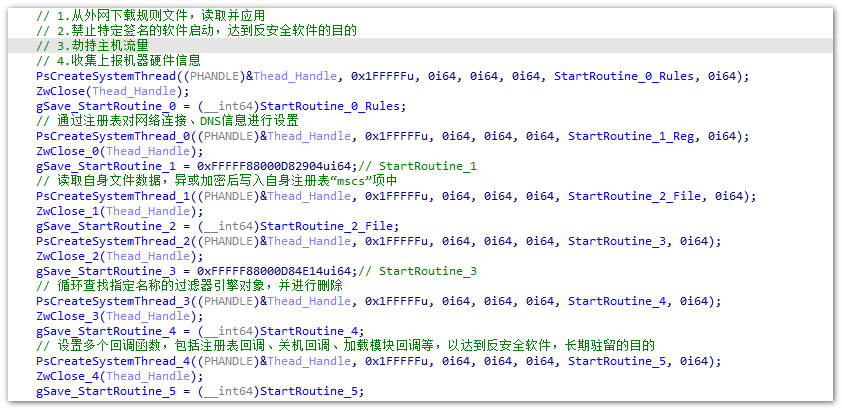842x410 pixels.
Task: Click the ZwClose_0 function name
Action: (66, 151)
